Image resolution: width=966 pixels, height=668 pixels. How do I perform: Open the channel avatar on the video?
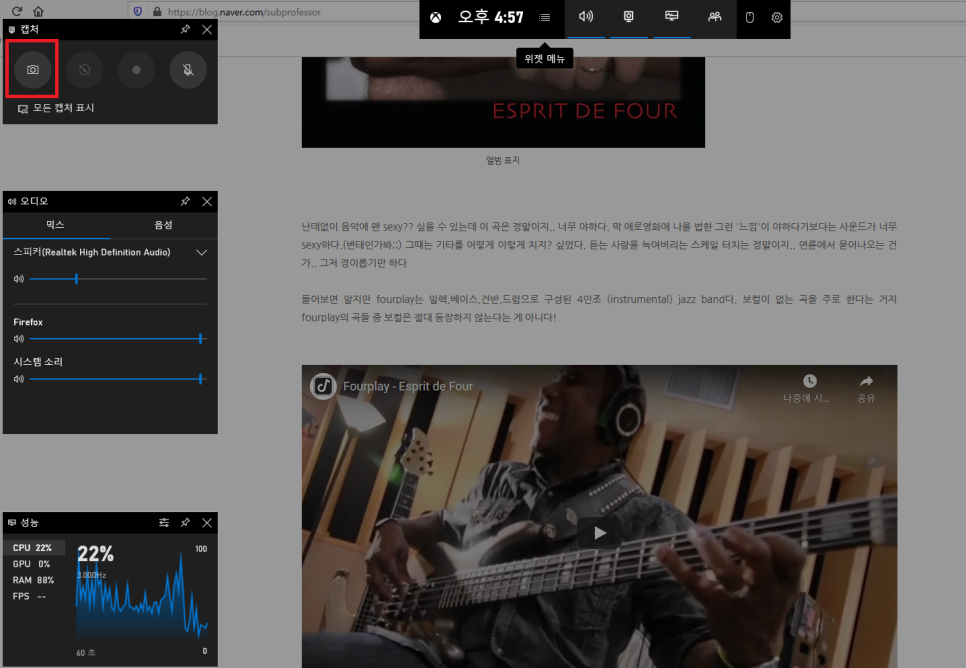(323, 386)
